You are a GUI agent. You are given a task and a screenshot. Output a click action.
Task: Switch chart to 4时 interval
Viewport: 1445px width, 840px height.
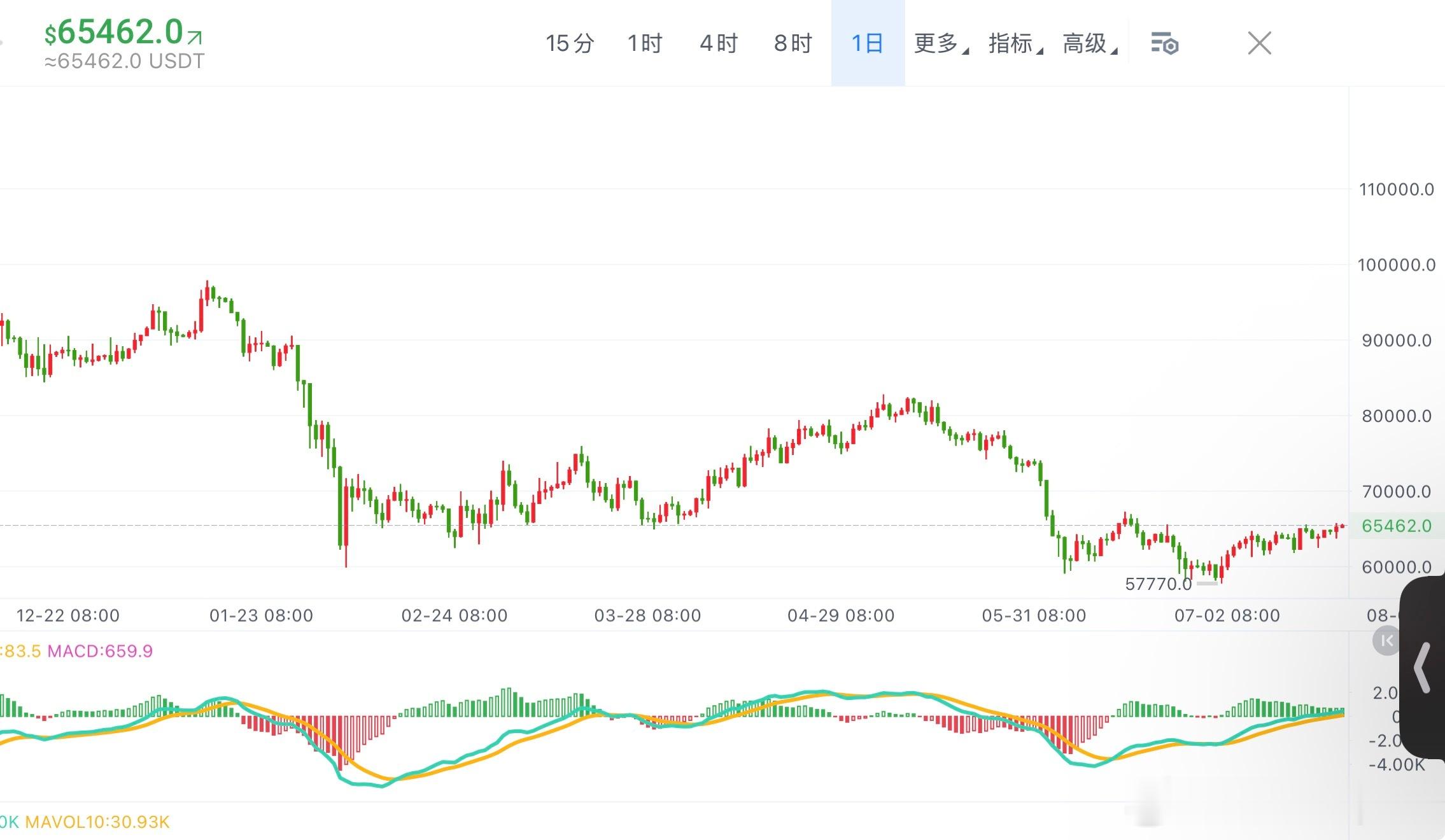click(719, 43)
